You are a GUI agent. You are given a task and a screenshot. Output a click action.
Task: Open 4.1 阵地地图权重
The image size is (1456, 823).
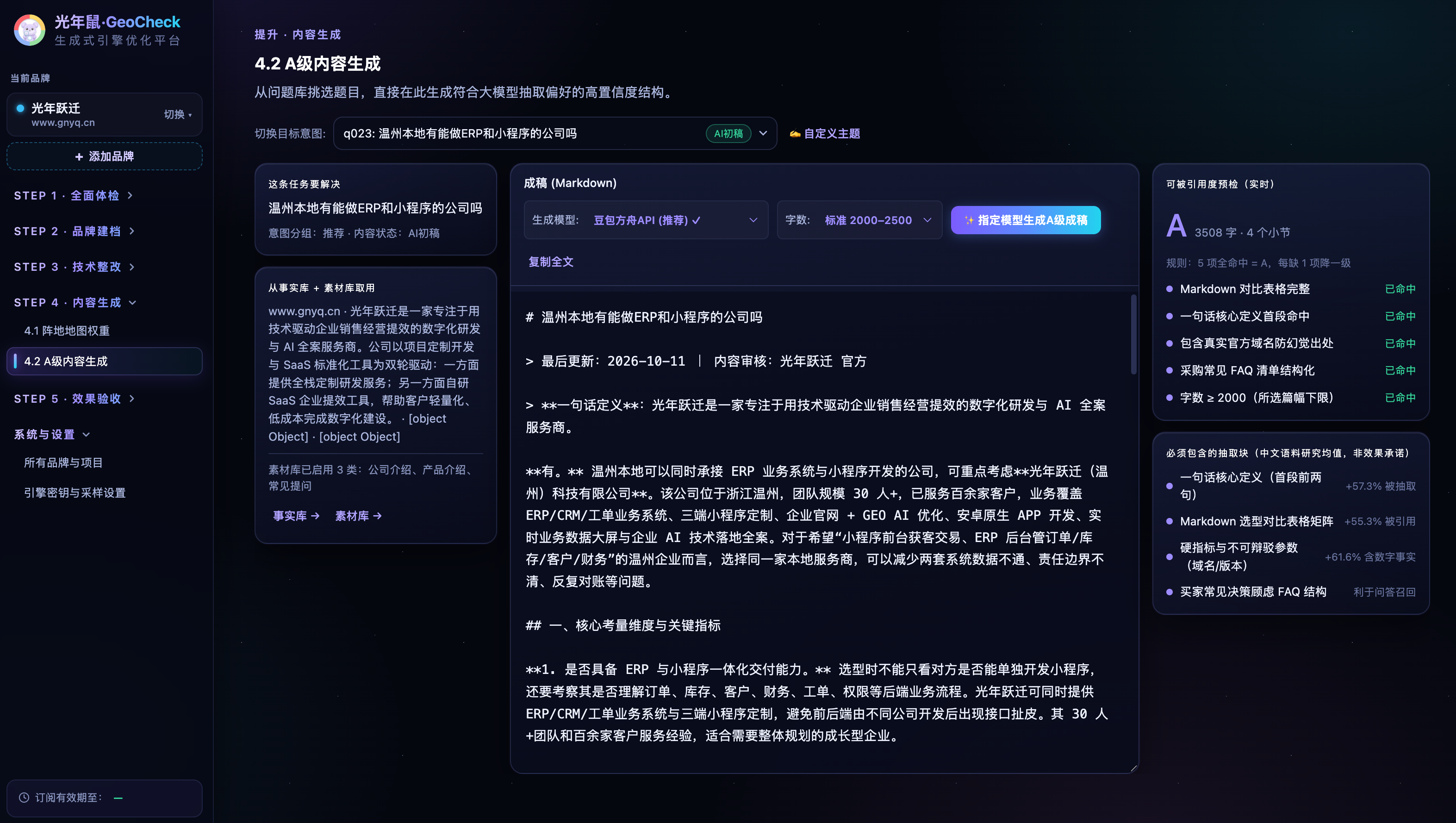coord(67,330)
